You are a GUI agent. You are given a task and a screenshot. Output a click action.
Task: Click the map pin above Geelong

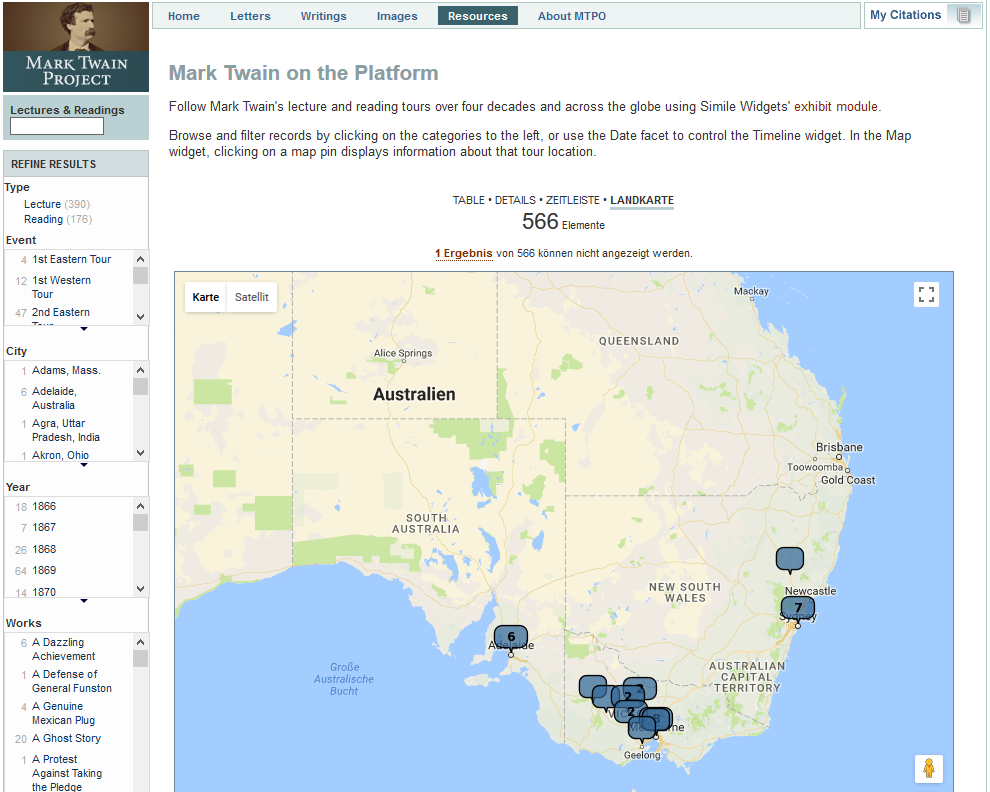[641, 729]
